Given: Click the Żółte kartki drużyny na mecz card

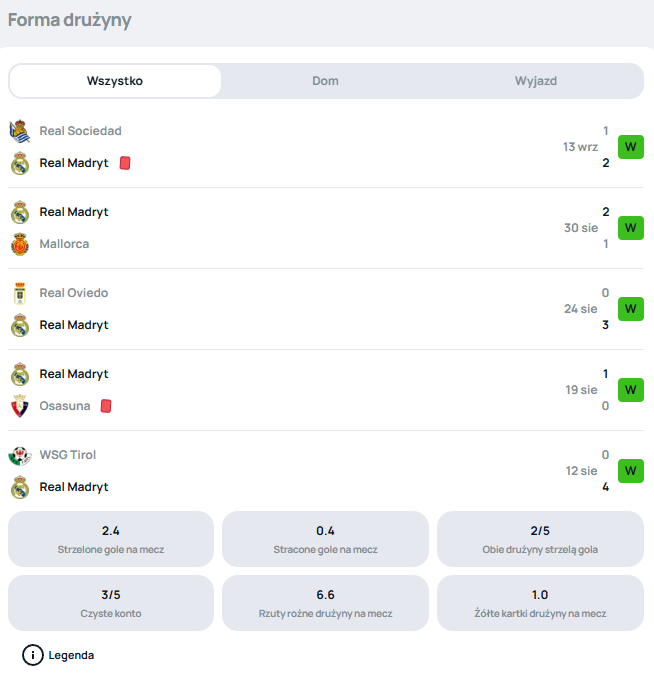Looking at the screenshot, I should tap(540, 603).
